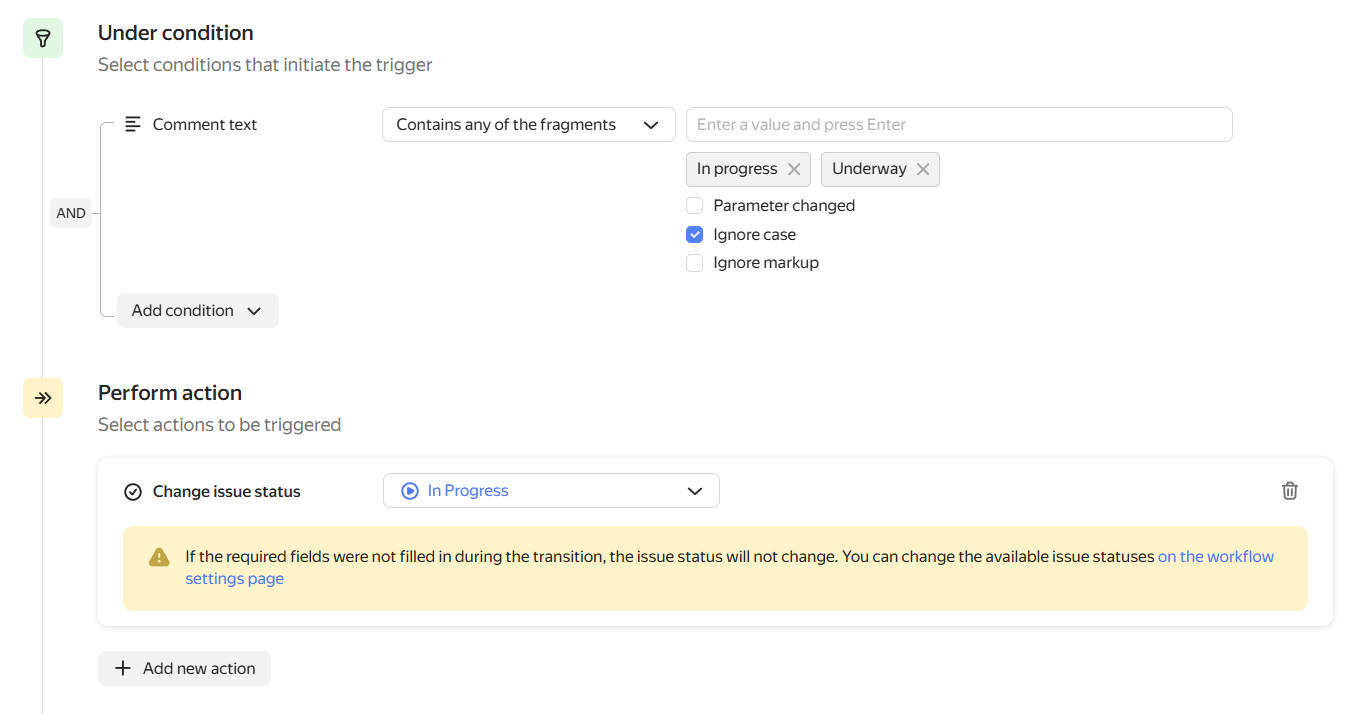Viewport: 1357px width, 714px height.
Task: Focus the 'Enter a value and press Enter' field
Action: pyautogui.click(x=958, y=125)
